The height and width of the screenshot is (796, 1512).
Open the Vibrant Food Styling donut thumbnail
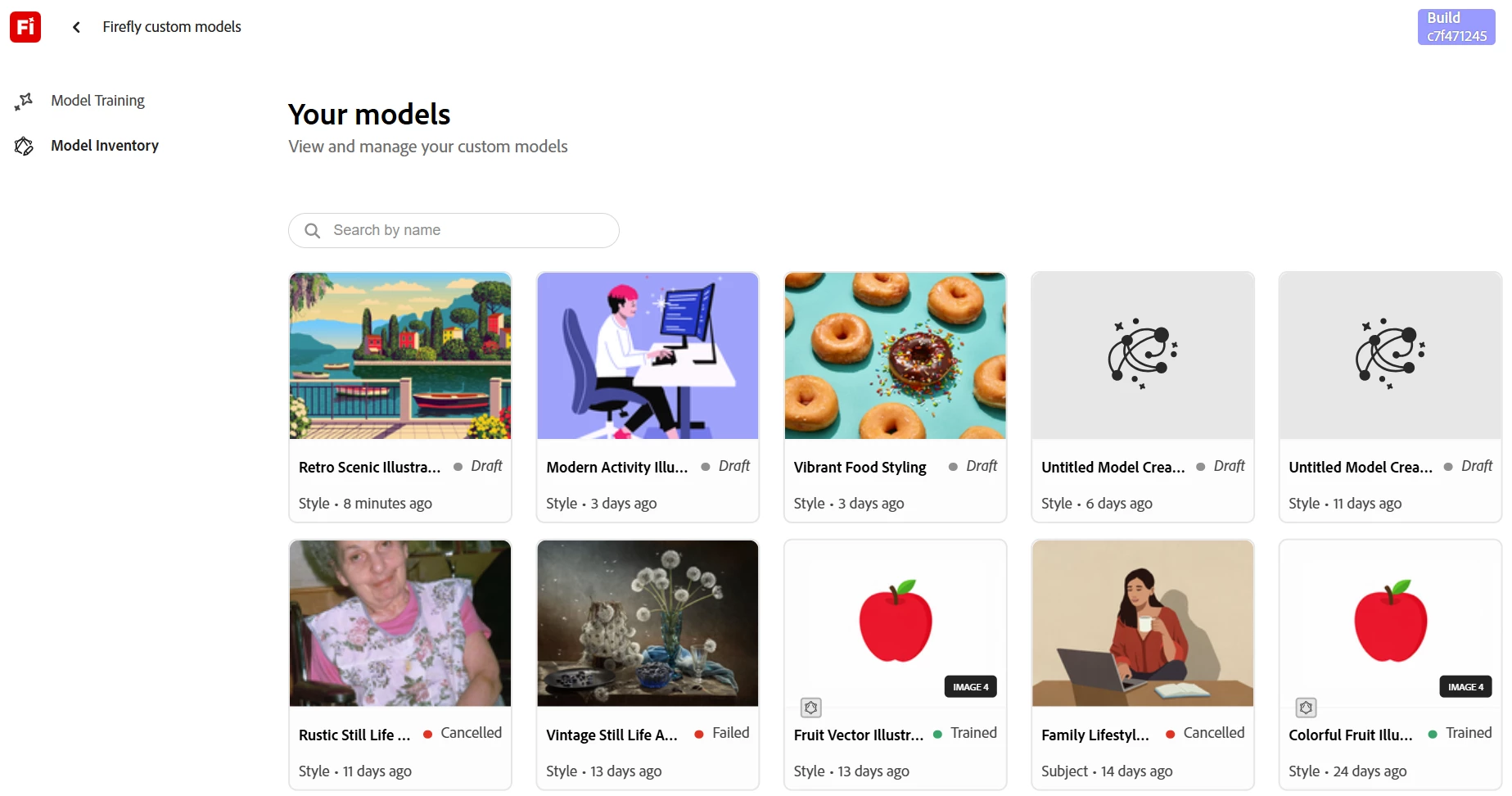point(895,356)
